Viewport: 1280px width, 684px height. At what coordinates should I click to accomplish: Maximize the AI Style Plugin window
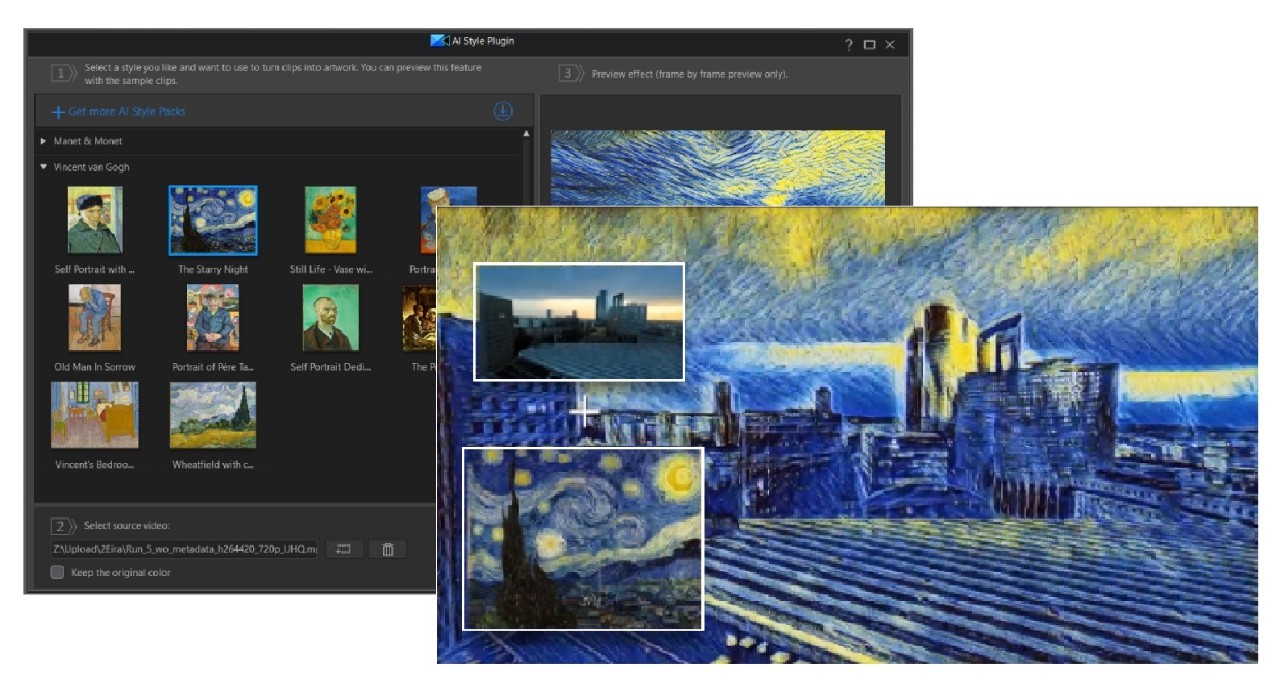click(x=869, y=45)
